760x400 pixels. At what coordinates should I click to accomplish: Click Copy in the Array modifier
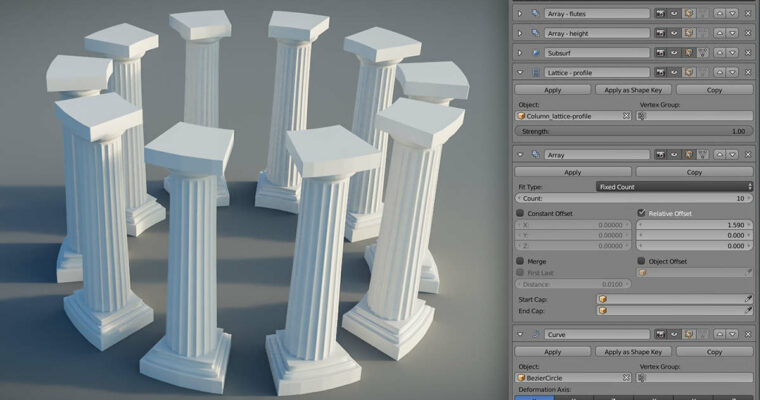695,172
